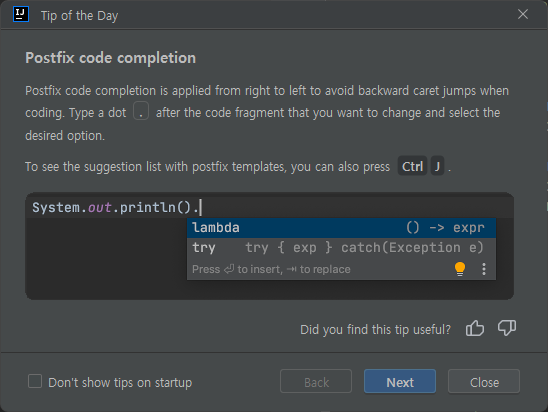Click the Tip of the Day title

[80, 16]
